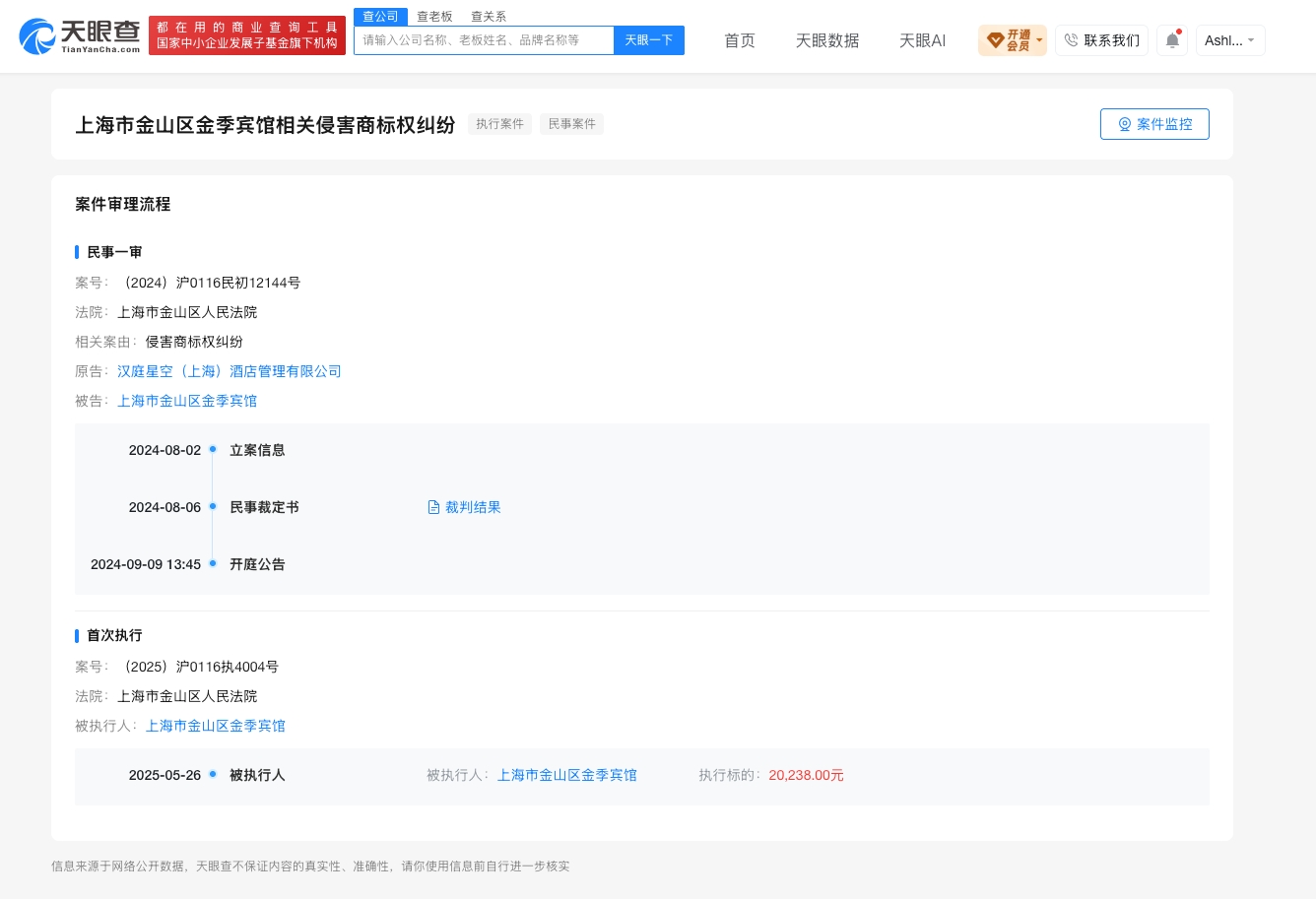Click the monitoring icon in 案件监控
This screenshot has width=1316, height=899.
[1124, 124]
